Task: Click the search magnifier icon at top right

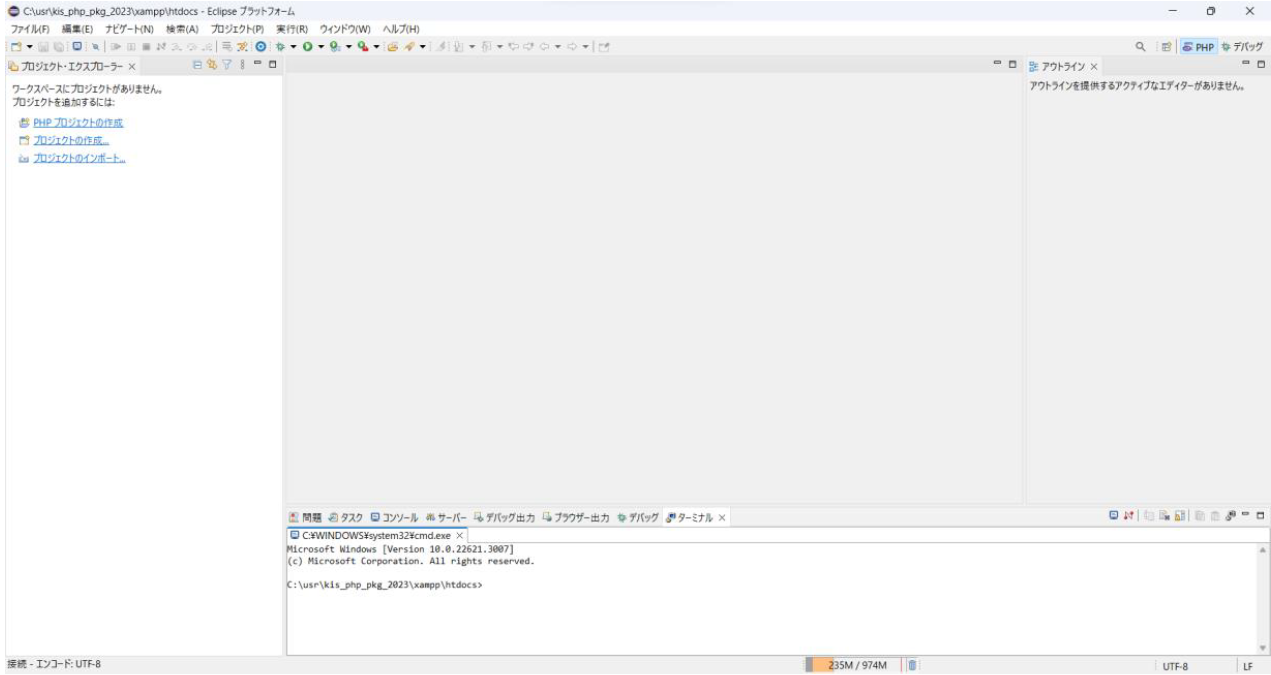Action: [1140, 47]
